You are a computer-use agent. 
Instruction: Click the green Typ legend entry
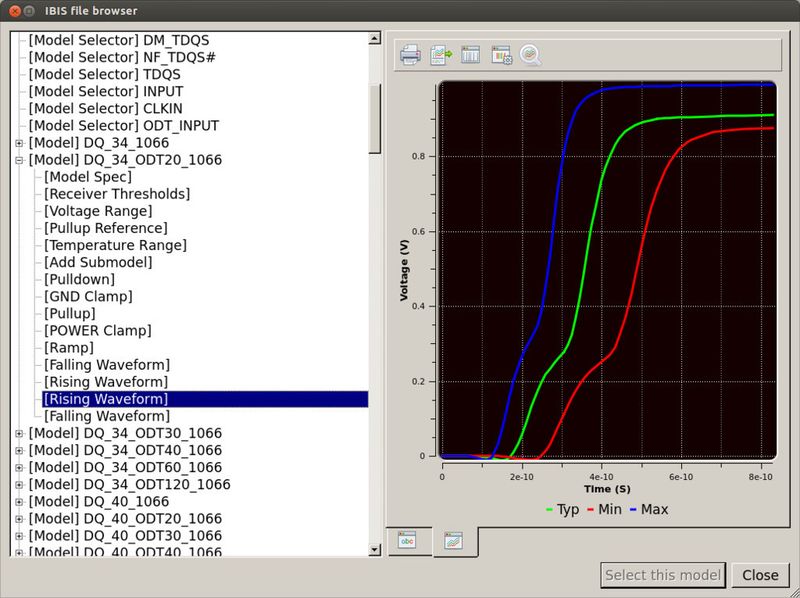tap(562, 510)
